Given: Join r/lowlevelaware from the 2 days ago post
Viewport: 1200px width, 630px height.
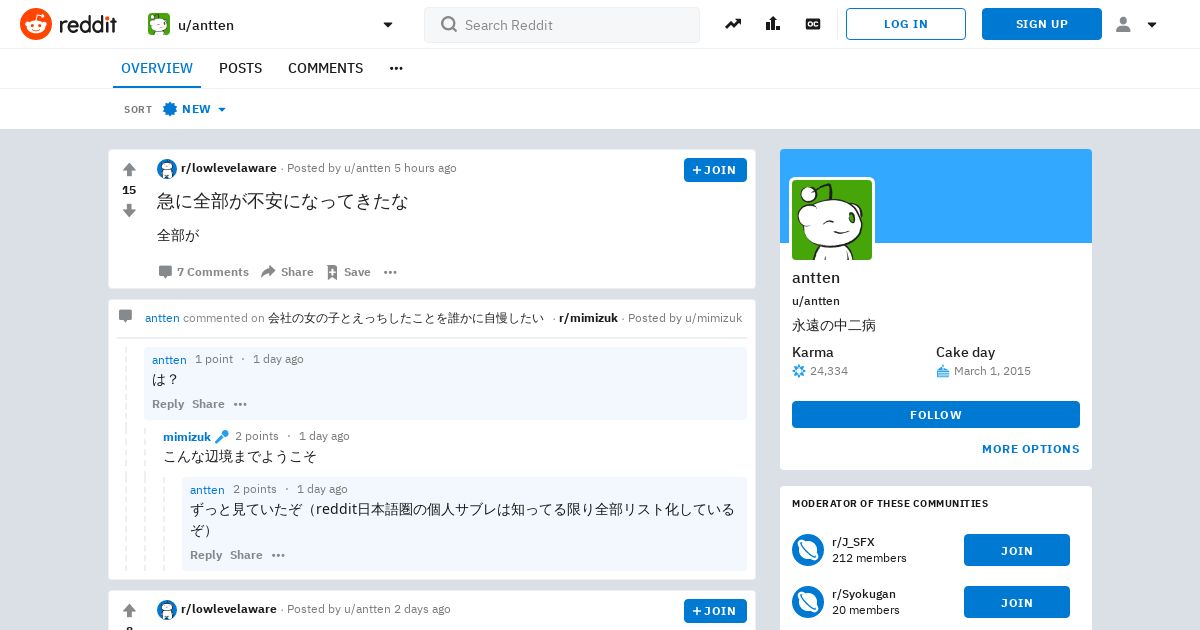Looking at the screenshot, I should click(715, 611).
